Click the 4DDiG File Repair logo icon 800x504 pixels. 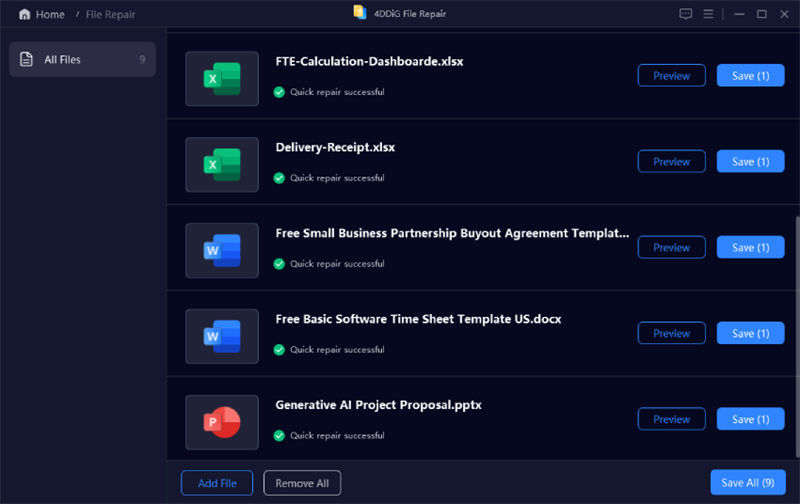point(360,13)
